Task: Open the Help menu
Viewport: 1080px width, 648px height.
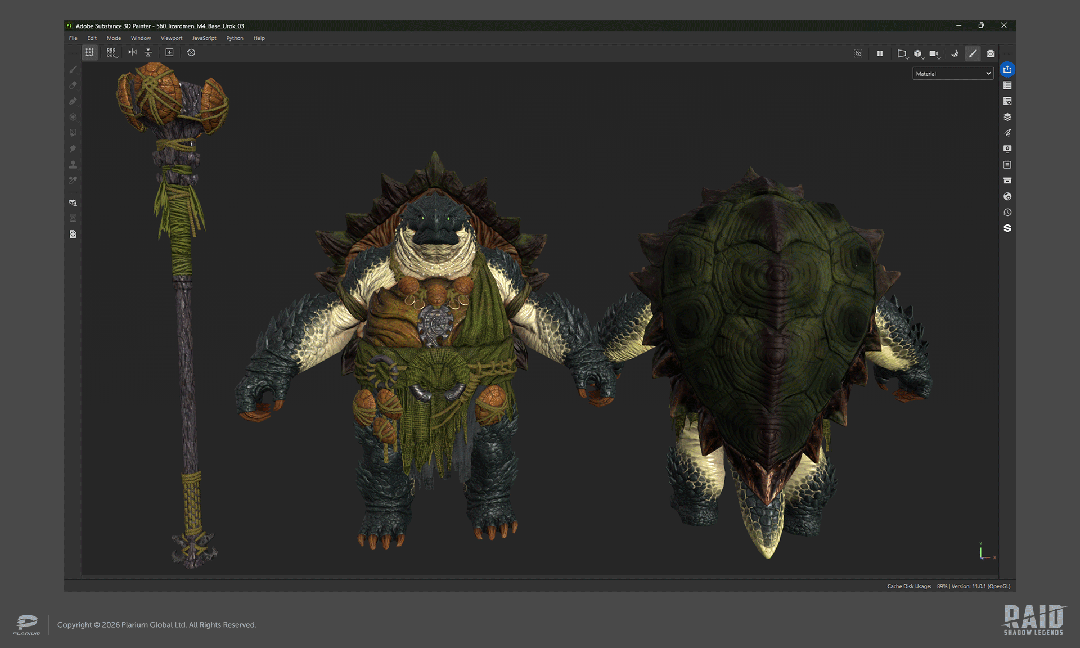Action: point(259,38)
